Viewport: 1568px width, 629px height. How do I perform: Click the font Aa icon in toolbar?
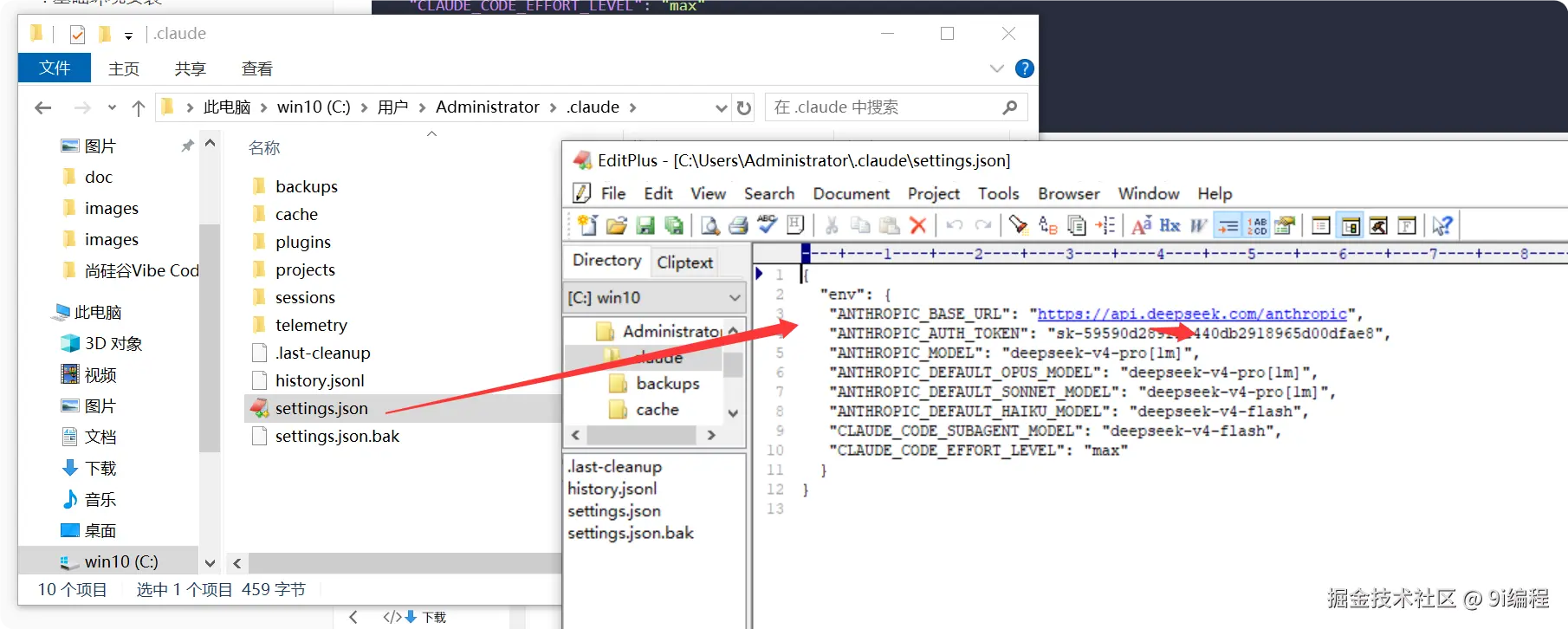[1142, 225]
